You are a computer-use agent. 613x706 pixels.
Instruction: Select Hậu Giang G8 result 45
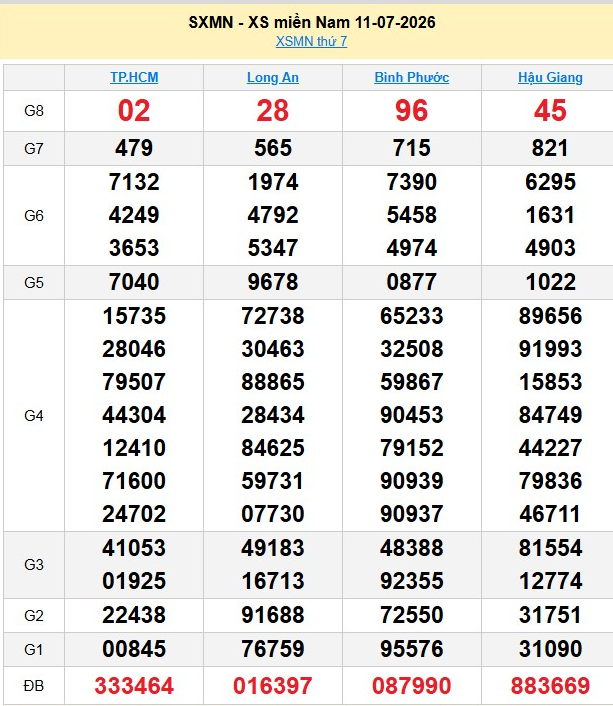click(x=550, y=111)
